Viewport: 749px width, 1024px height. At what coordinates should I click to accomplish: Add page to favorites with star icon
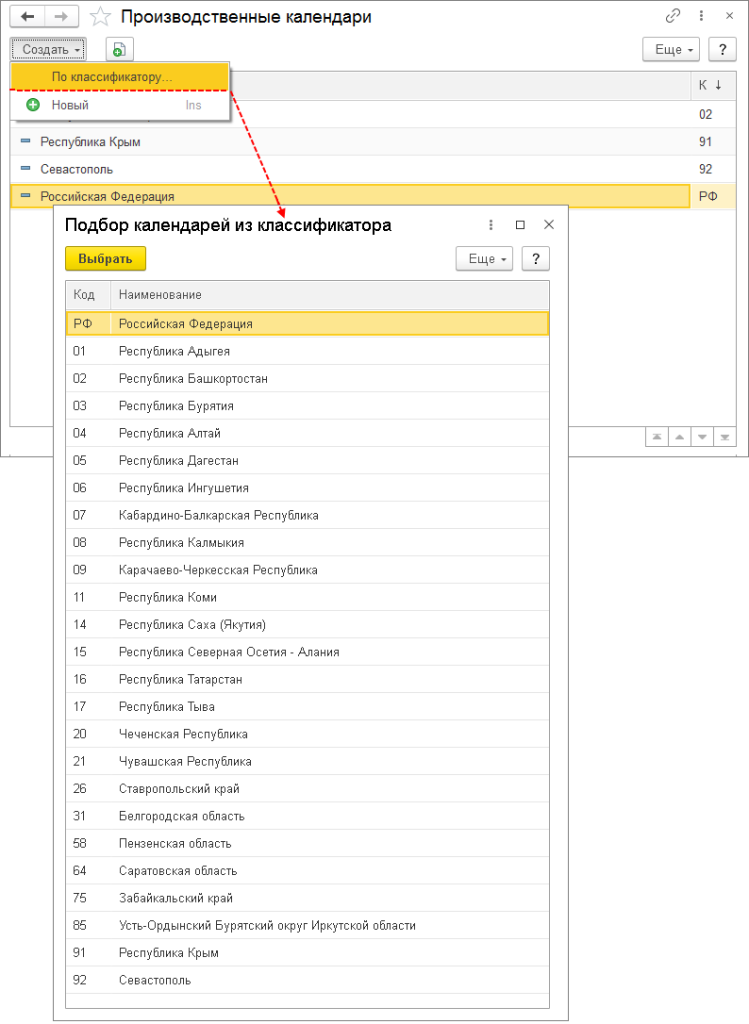pyautogui.click(x=100, y=17)
